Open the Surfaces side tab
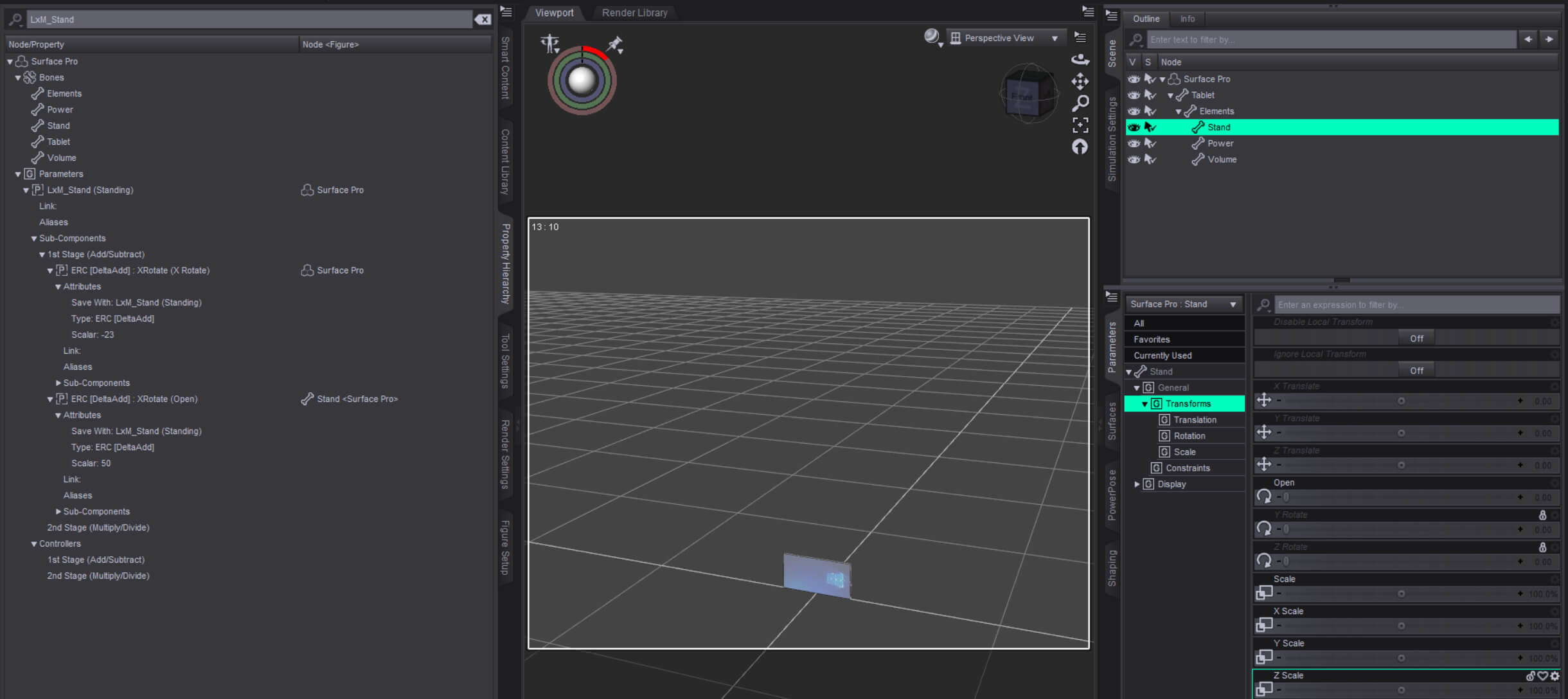 [x=1112, y=421]
